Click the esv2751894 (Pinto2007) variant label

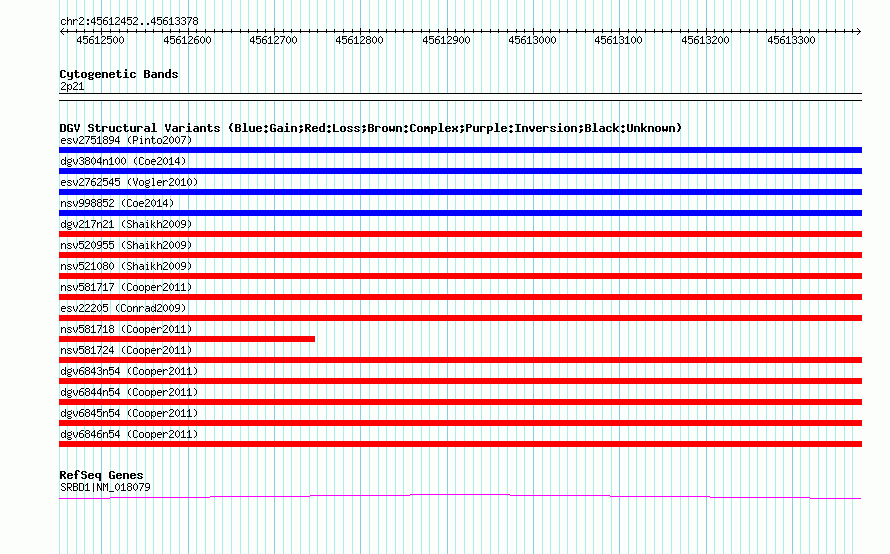(x=126, y=140)
